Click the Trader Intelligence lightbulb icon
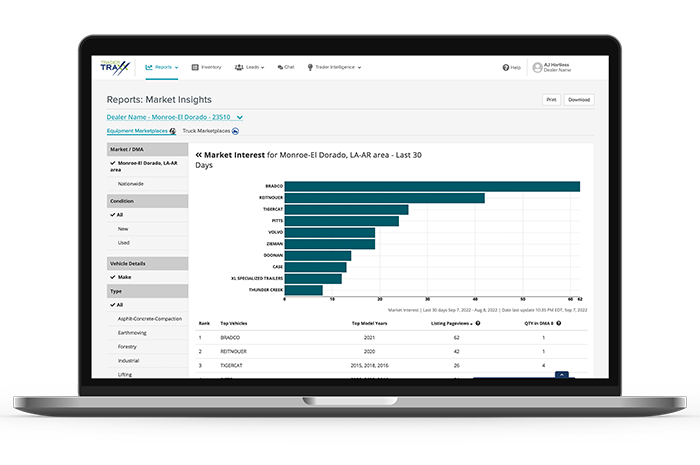The image size is (700, 465). (310, 67)
